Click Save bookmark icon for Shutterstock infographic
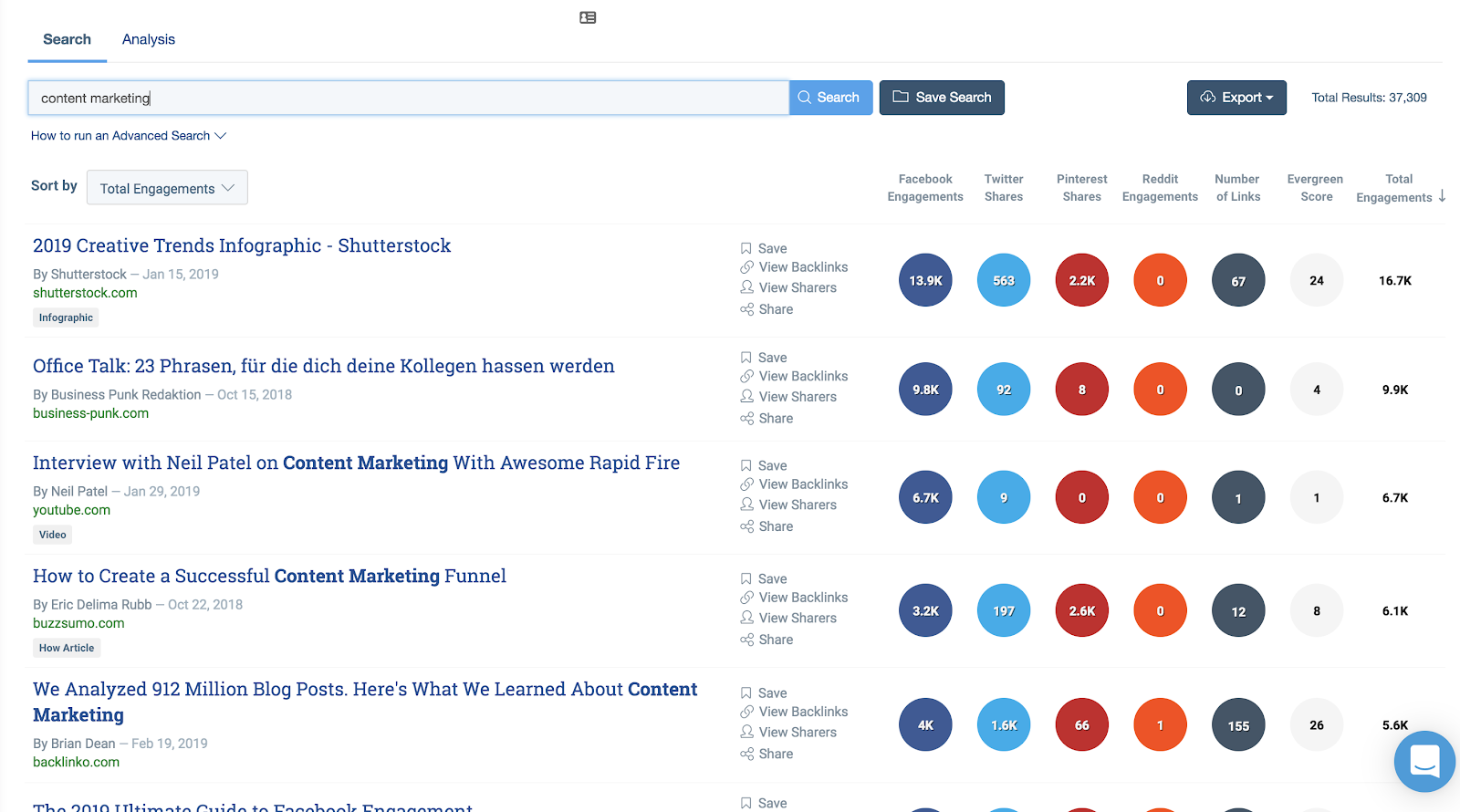 746,248
